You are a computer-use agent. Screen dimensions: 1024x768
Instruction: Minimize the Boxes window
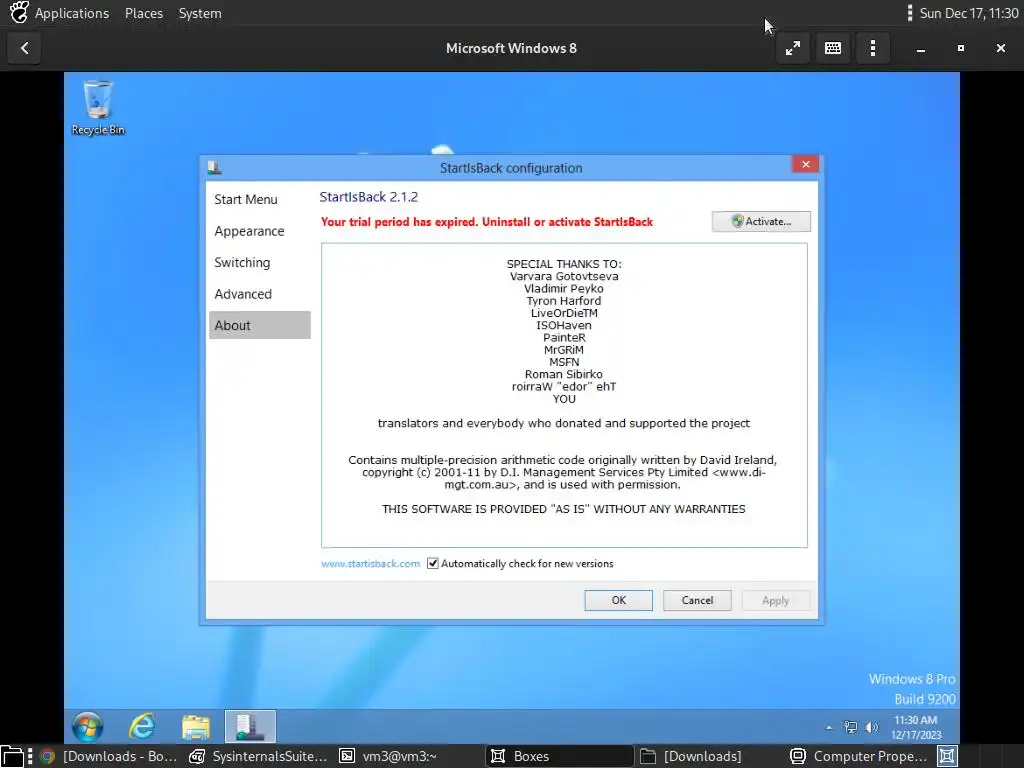921,48
